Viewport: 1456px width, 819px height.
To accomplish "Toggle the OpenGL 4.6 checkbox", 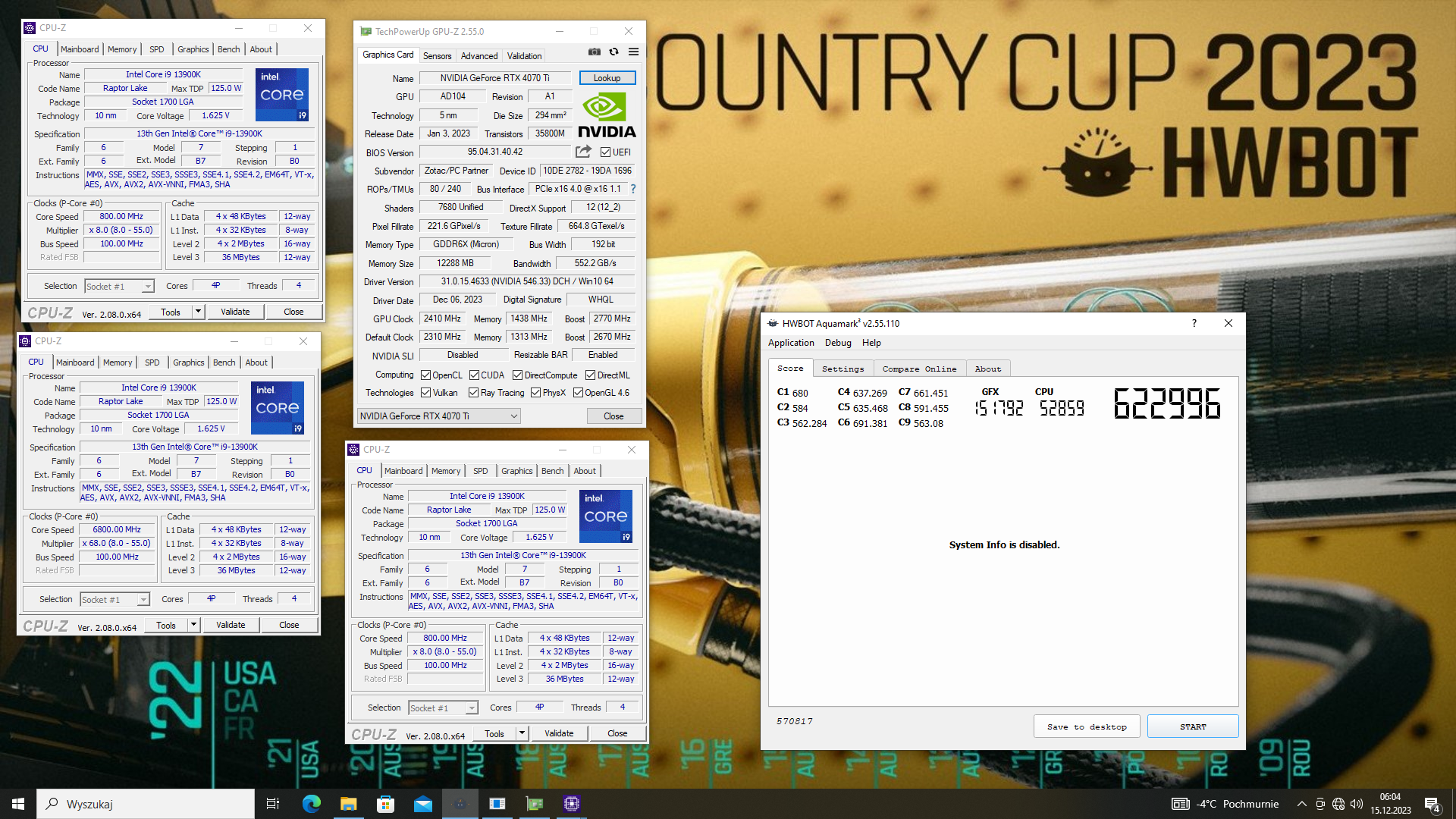I will (x=578, y=393).
